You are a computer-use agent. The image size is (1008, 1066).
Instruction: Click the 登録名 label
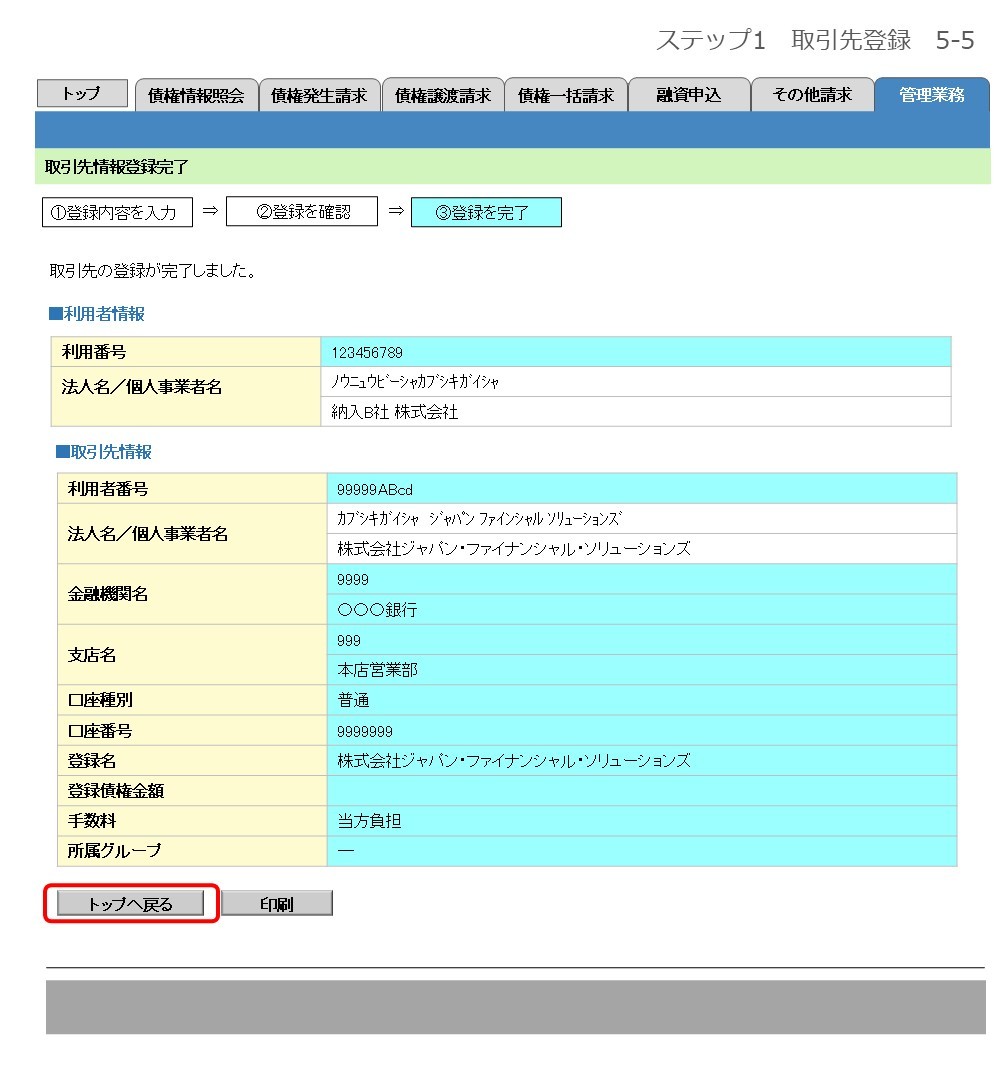[x=91, y=761]
